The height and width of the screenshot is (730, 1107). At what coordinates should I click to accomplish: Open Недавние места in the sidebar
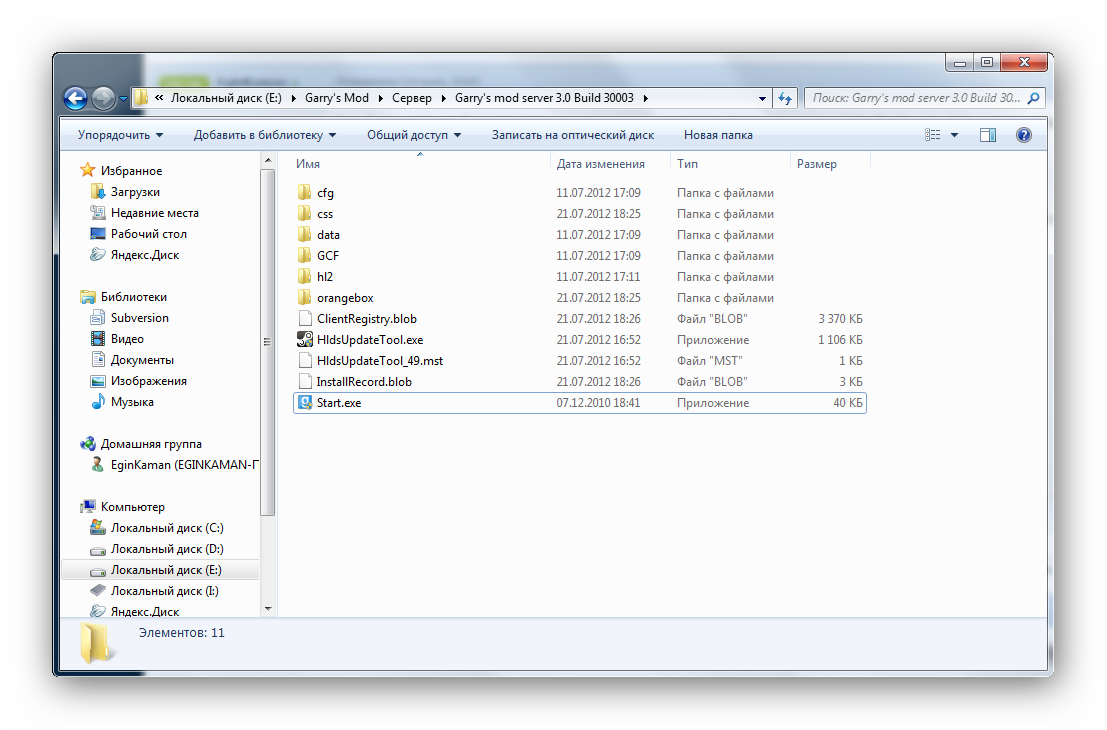(x=154, y=213)
